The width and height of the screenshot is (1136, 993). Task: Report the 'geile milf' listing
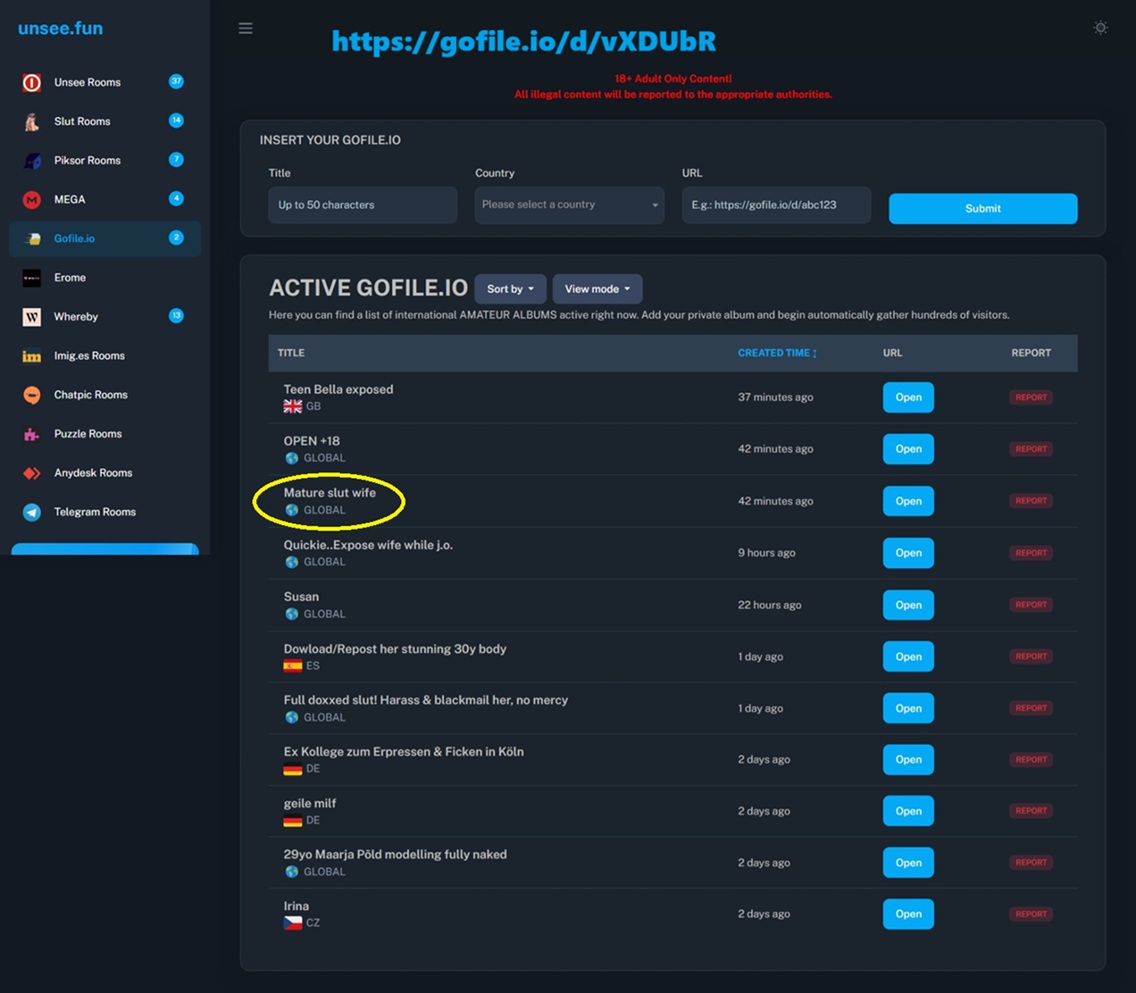1031,811
